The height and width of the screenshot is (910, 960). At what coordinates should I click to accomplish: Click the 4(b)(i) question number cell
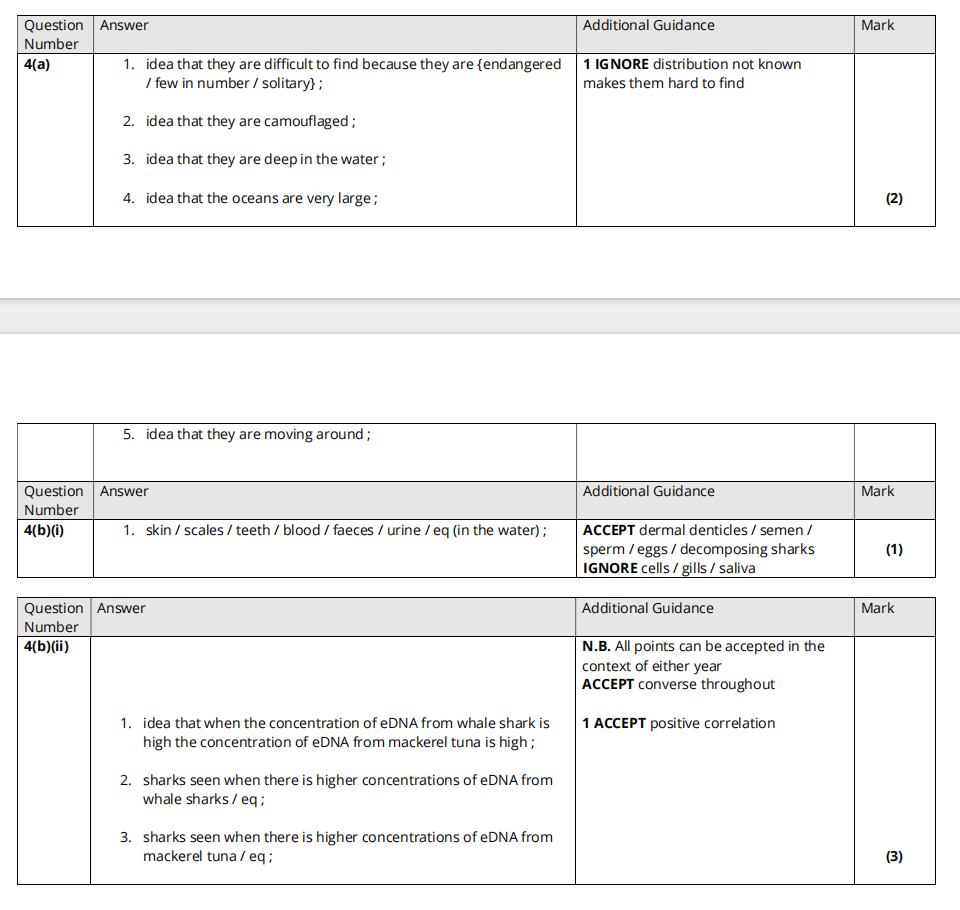tap(44, 530)
